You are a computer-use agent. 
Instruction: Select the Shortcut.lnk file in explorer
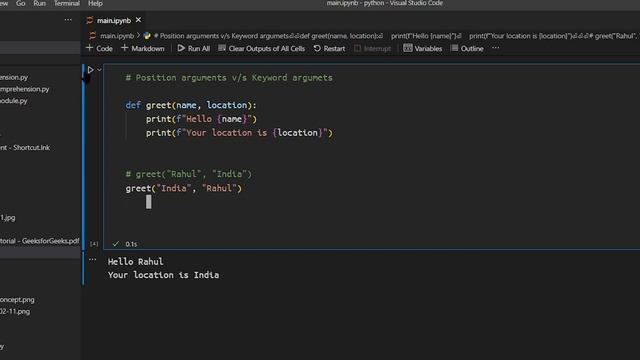pos(25,147)
